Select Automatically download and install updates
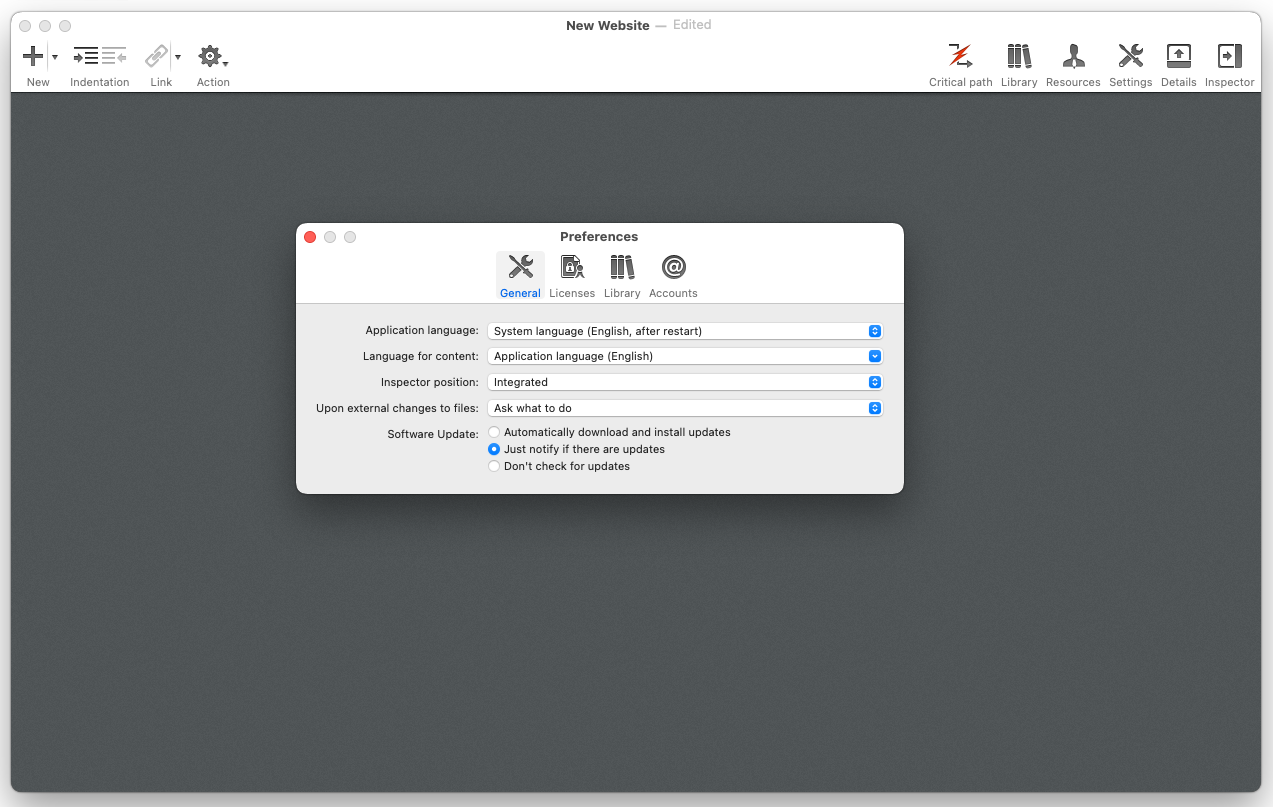This screenshot has width=1273, height=807. click(494, 433)
